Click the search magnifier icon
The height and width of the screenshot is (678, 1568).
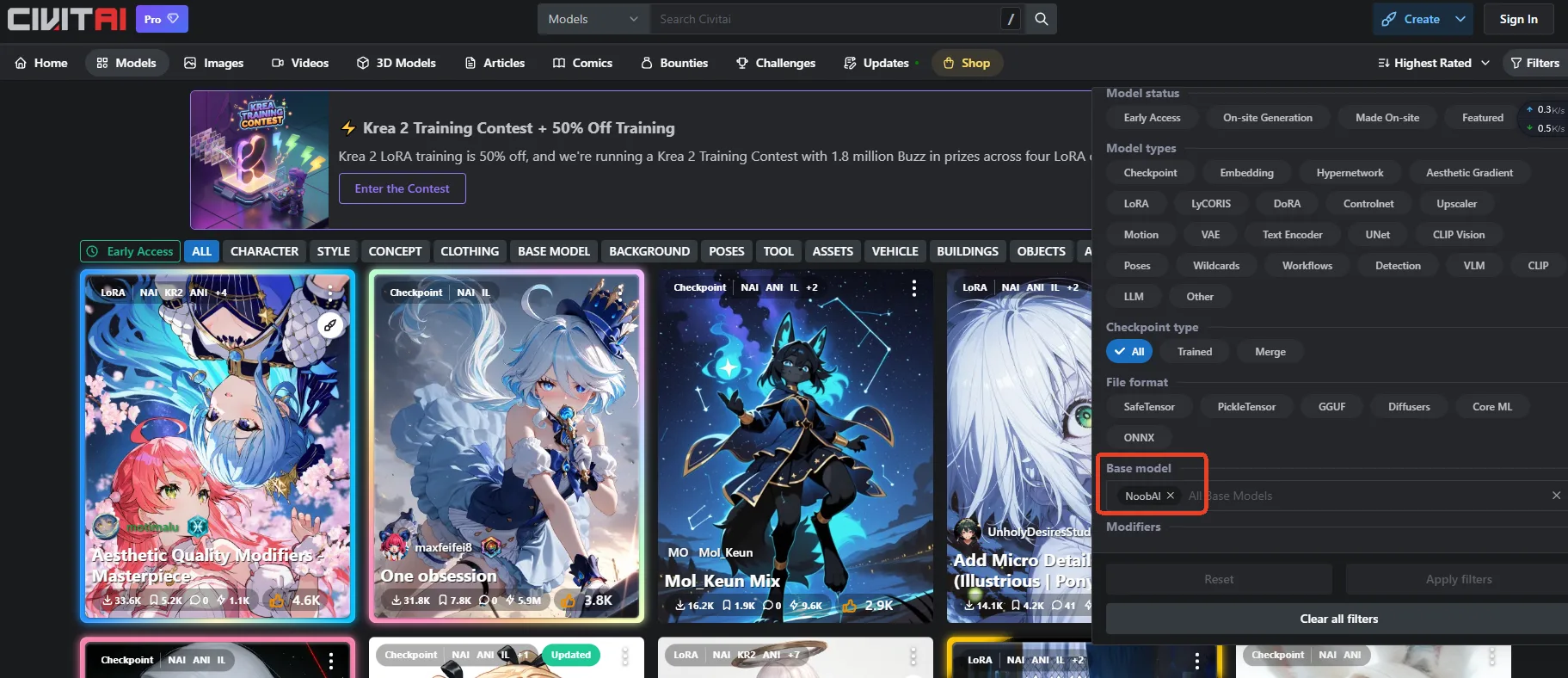coord(1041,19)
